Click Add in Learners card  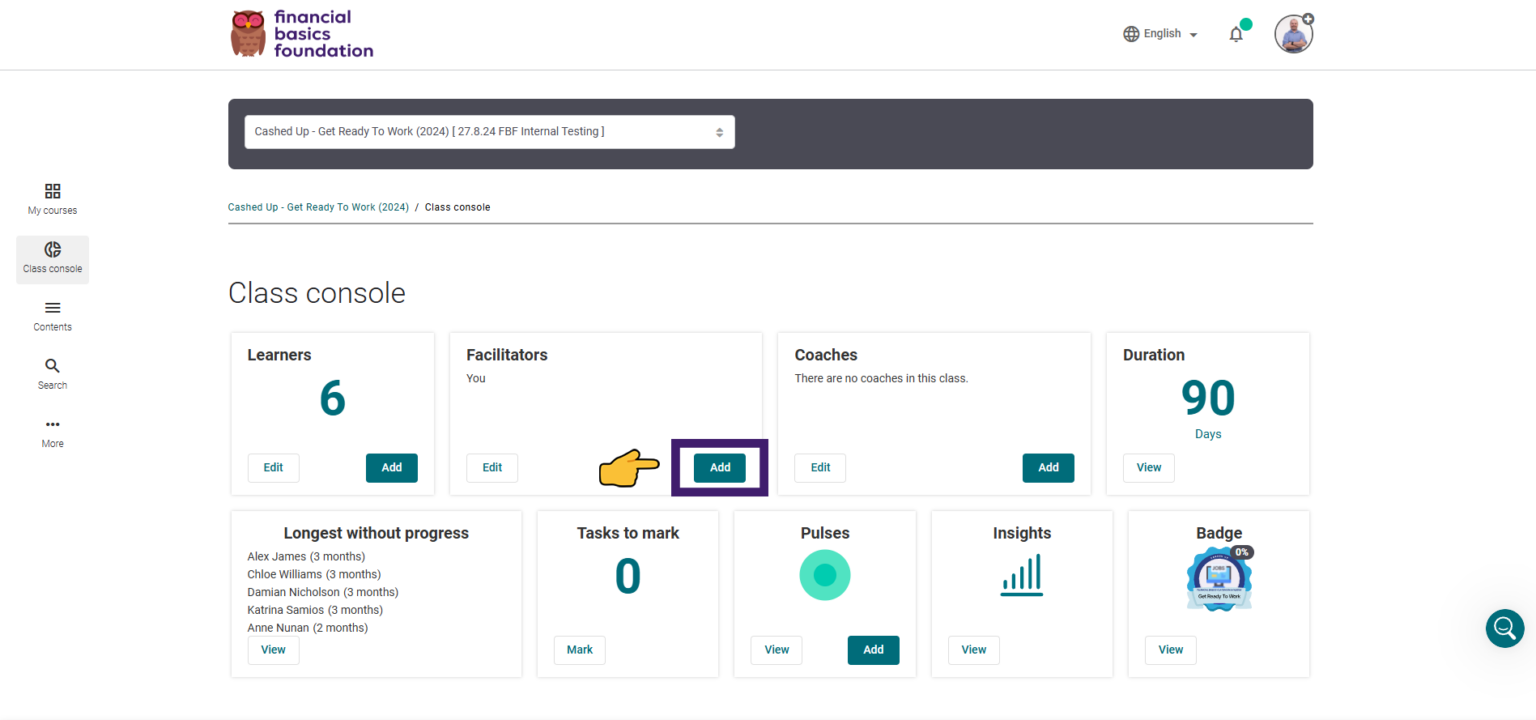tap(392, 468)
